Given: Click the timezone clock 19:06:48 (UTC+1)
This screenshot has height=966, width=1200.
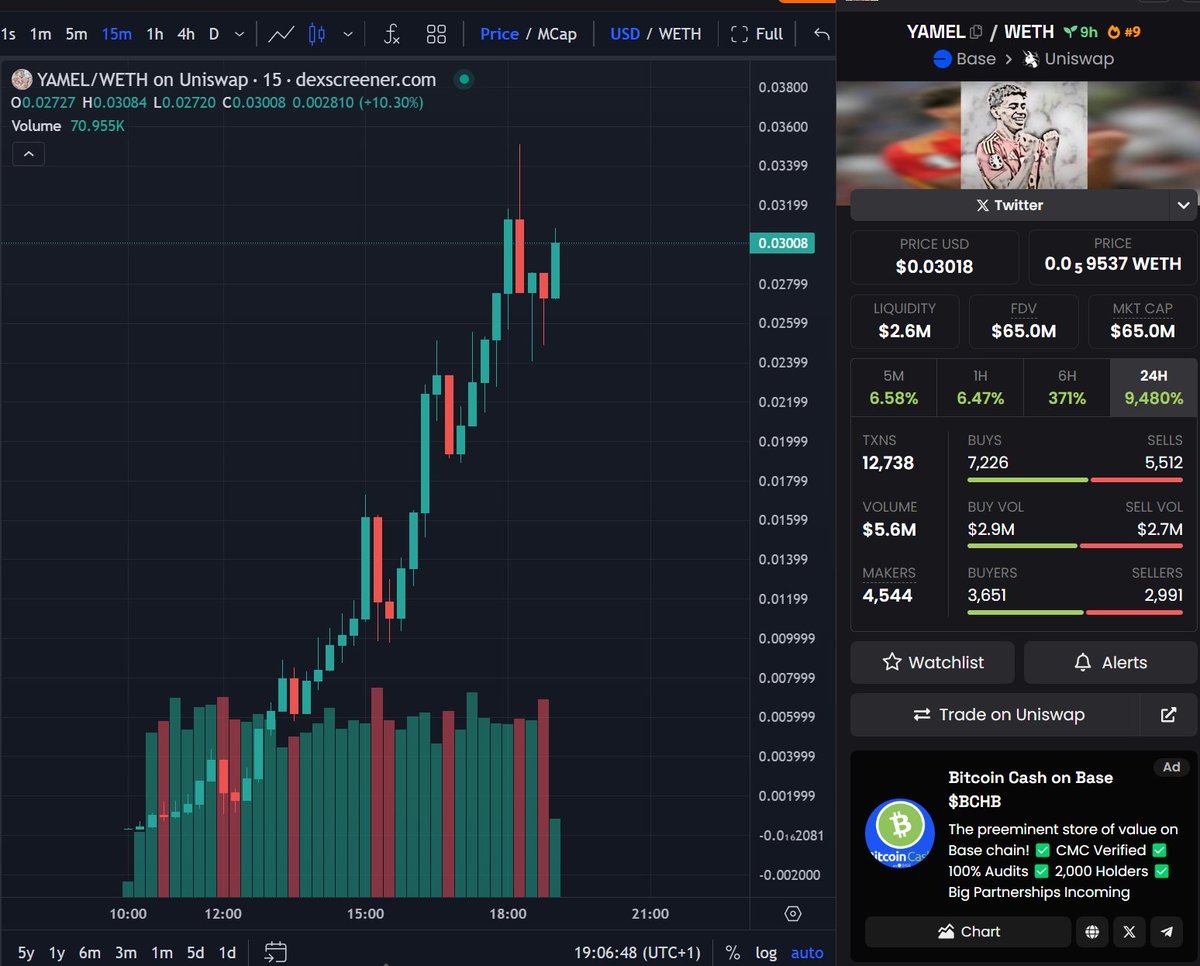Looking at the screenshot, I should [x=638, y=953].
